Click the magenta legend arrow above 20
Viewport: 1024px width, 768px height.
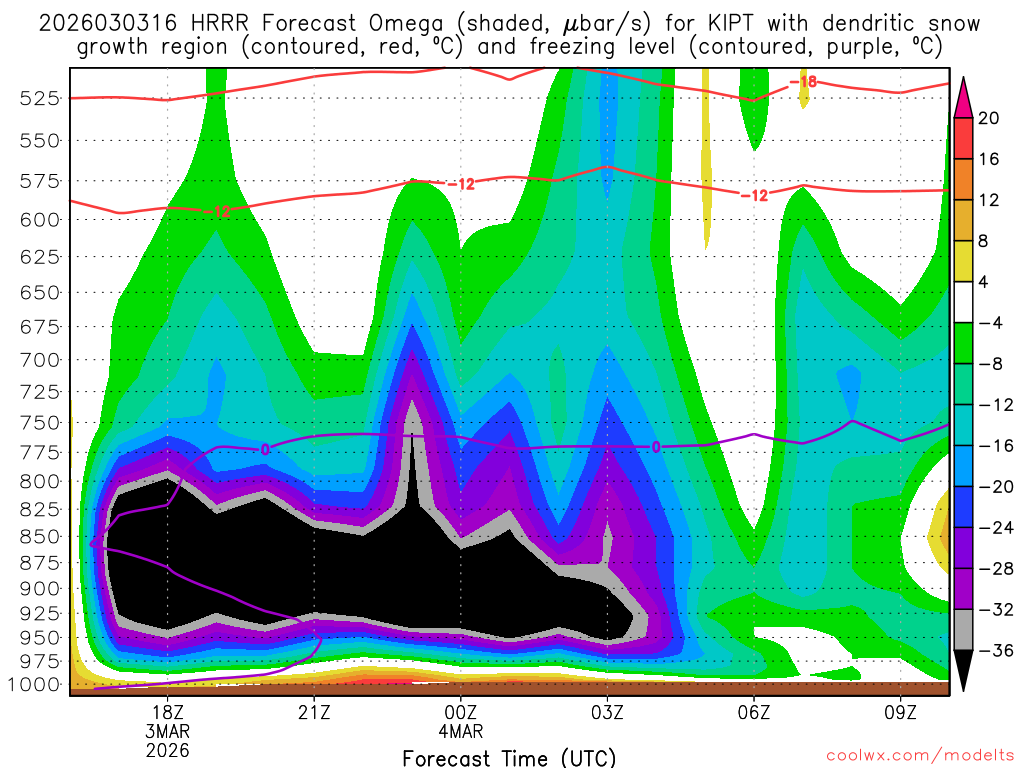[x=963, y=97]
